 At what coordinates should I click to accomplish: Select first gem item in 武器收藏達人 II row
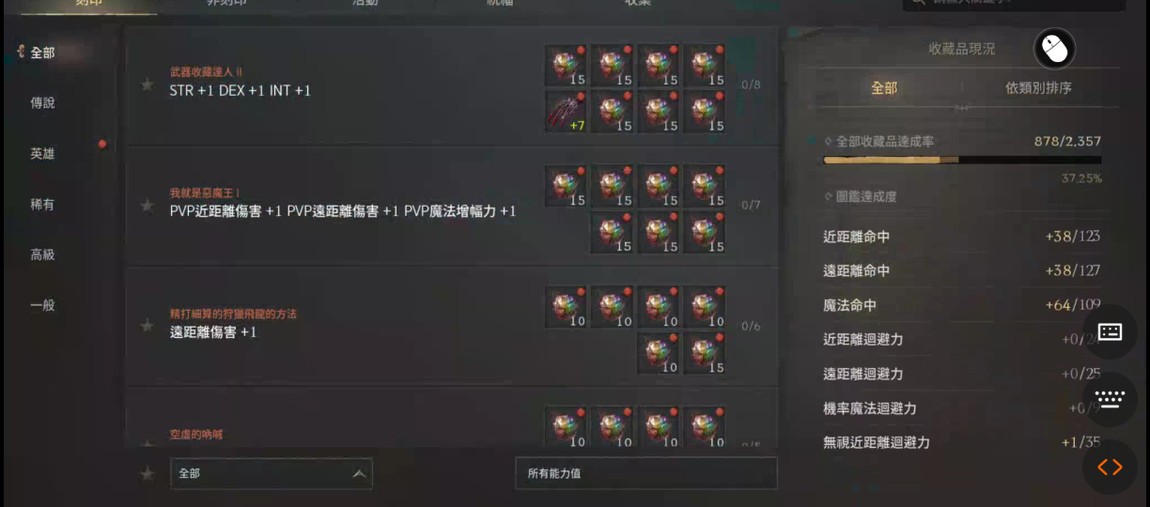(x=565, y=65)
